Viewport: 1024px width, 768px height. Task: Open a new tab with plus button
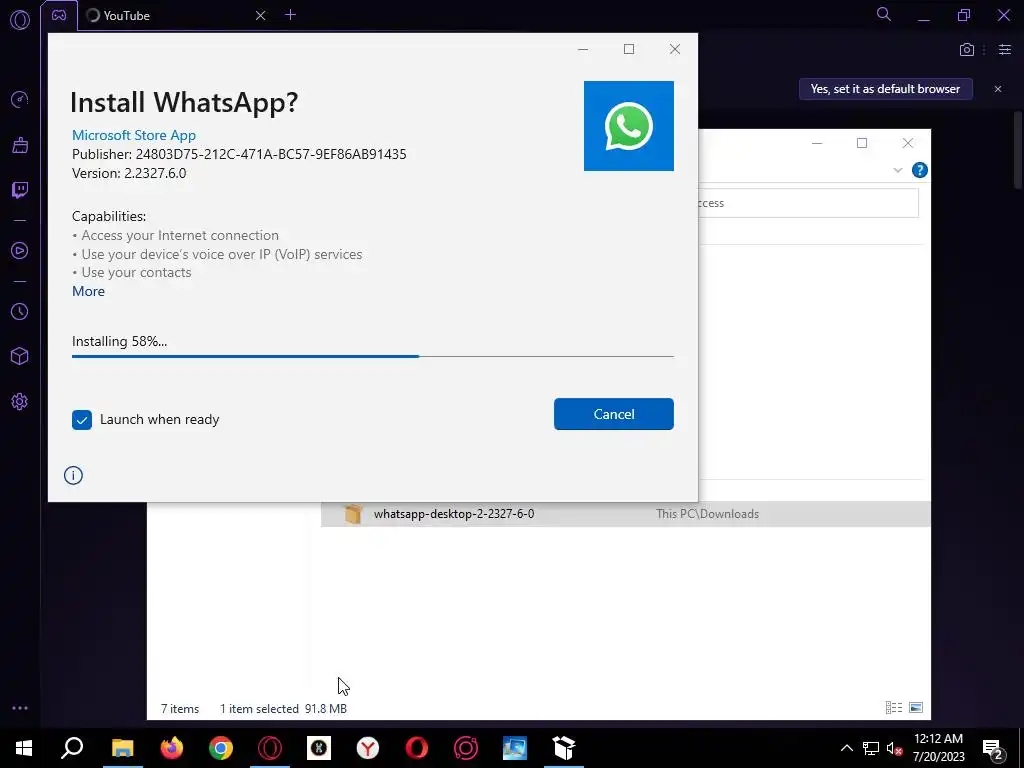click(291, 15)
